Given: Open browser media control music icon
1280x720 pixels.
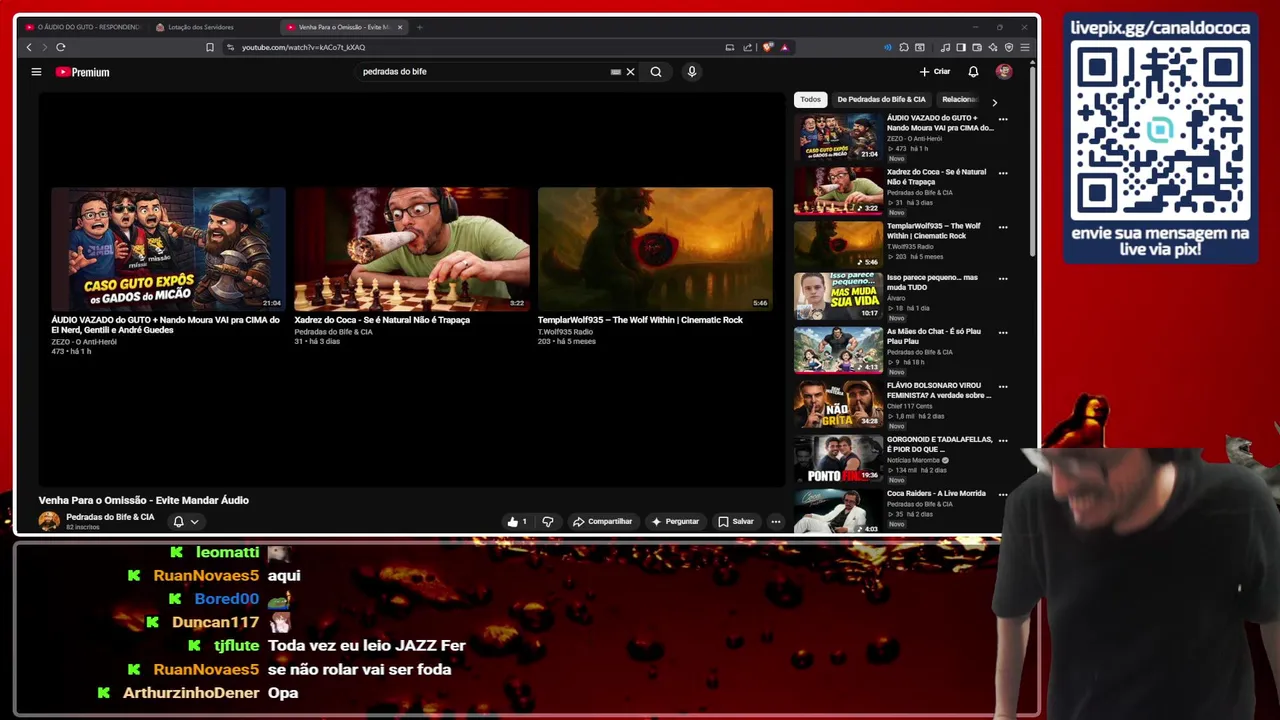Looking at the screenshot, I should pyautogui.click(x=946, y=47).
